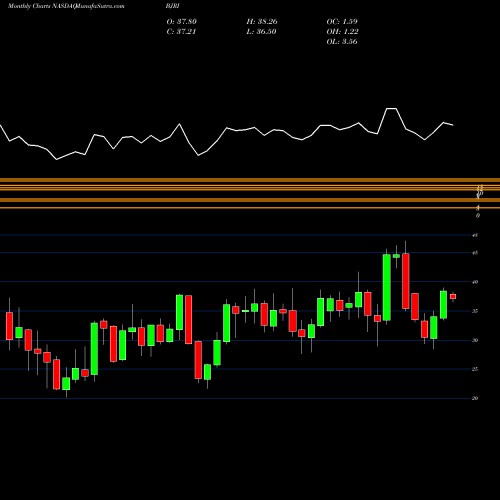Click the 20 price axis label
This screenshot has height=500, width=500.
click(x=475, y=399)
